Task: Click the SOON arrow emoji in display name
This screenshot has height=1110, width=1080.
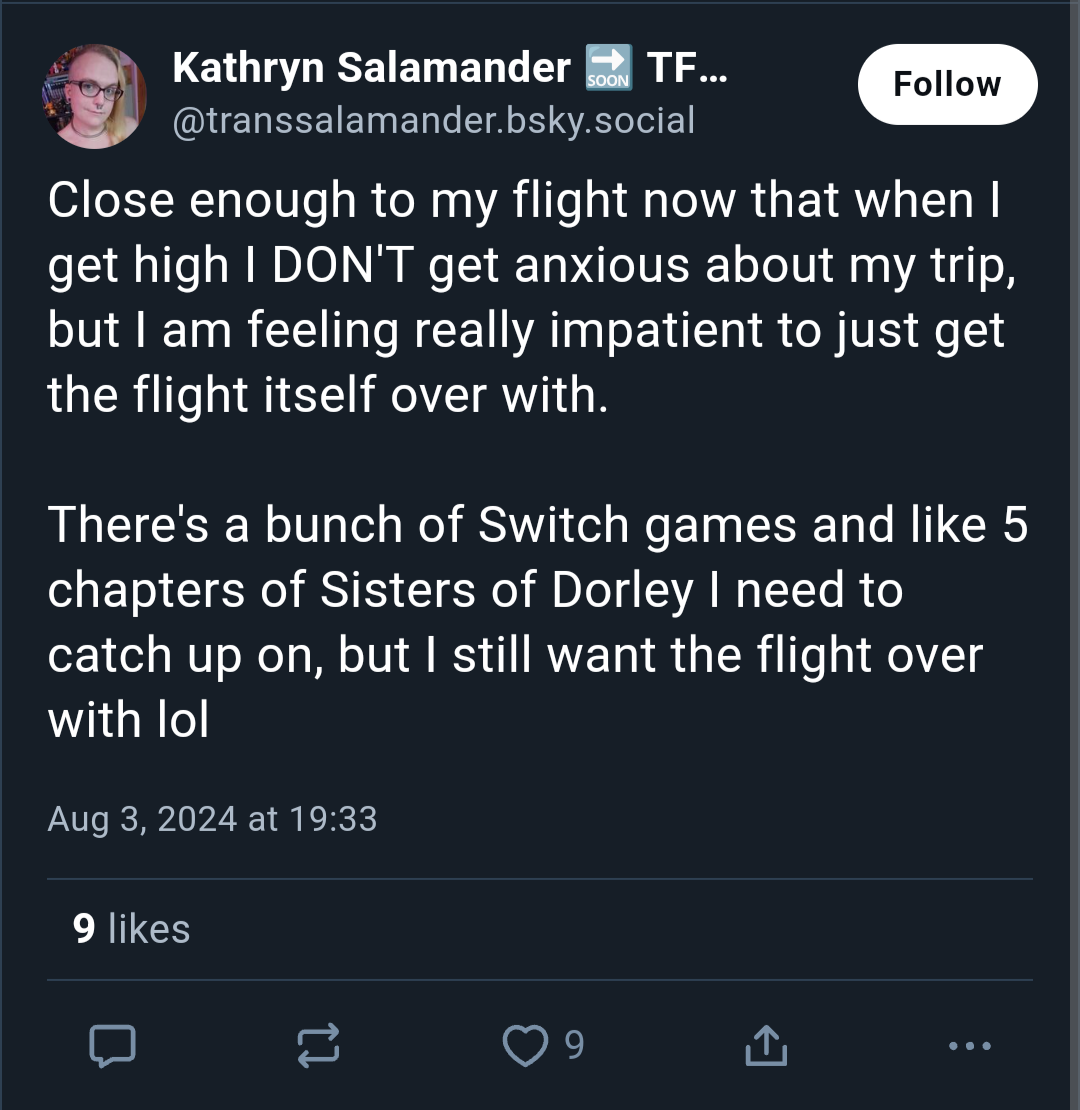Action: pos(609,67)
